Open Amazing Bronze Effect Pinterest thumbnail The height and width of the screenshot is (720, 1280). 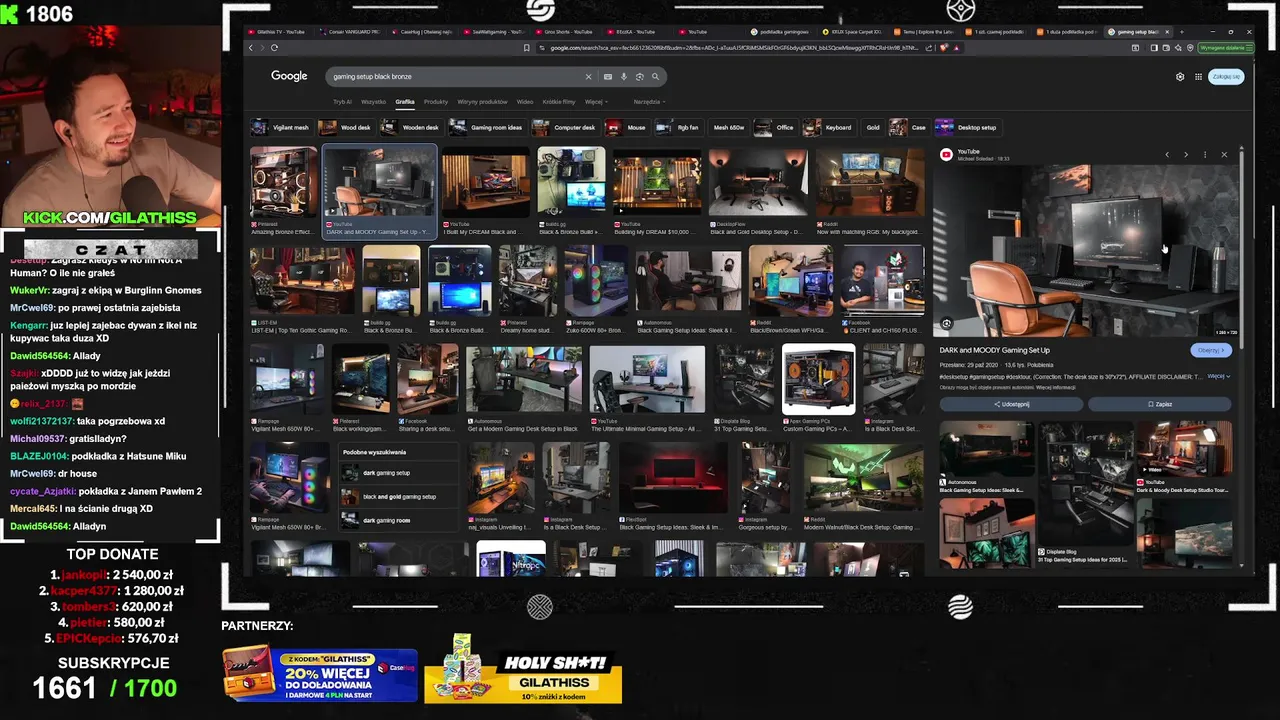pyautogui.click(x=284, y=182)
